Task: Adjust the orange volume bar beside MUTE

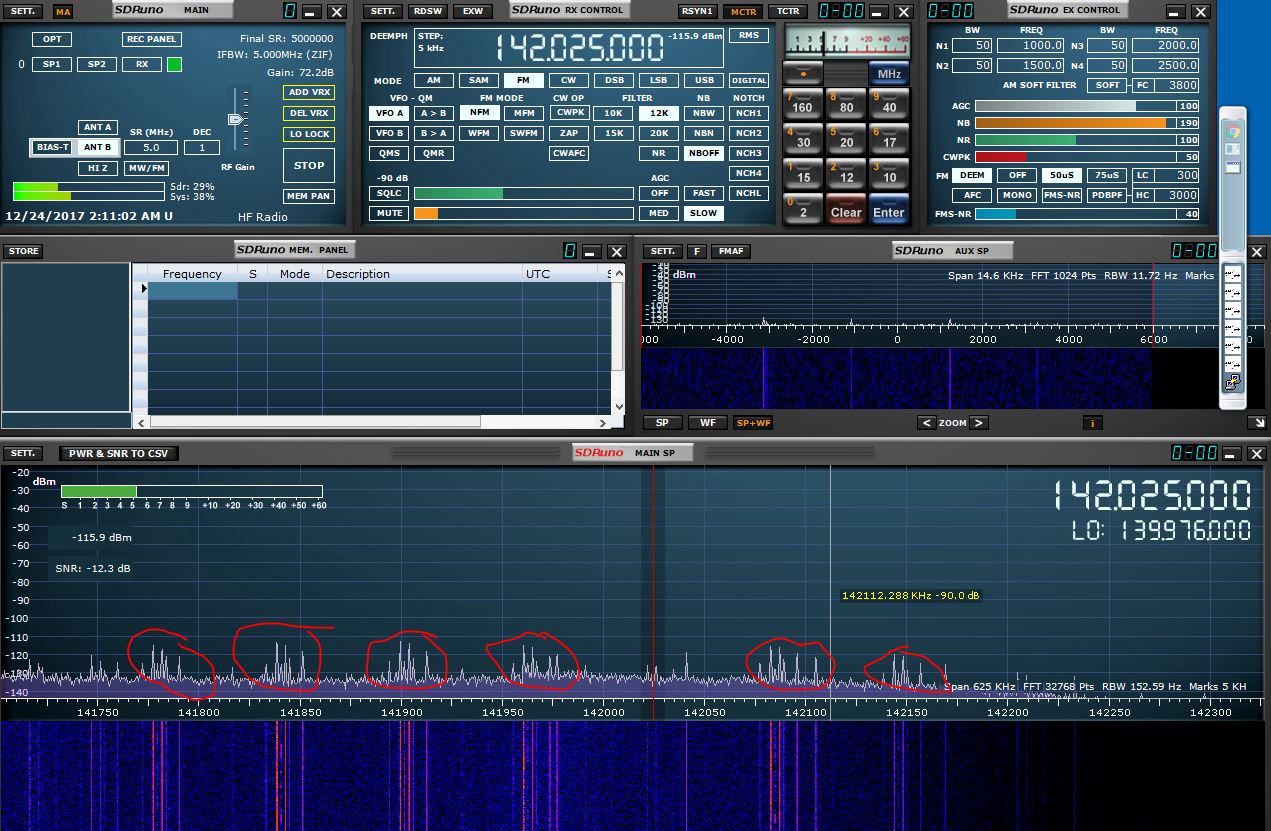Action: point(524,213)
